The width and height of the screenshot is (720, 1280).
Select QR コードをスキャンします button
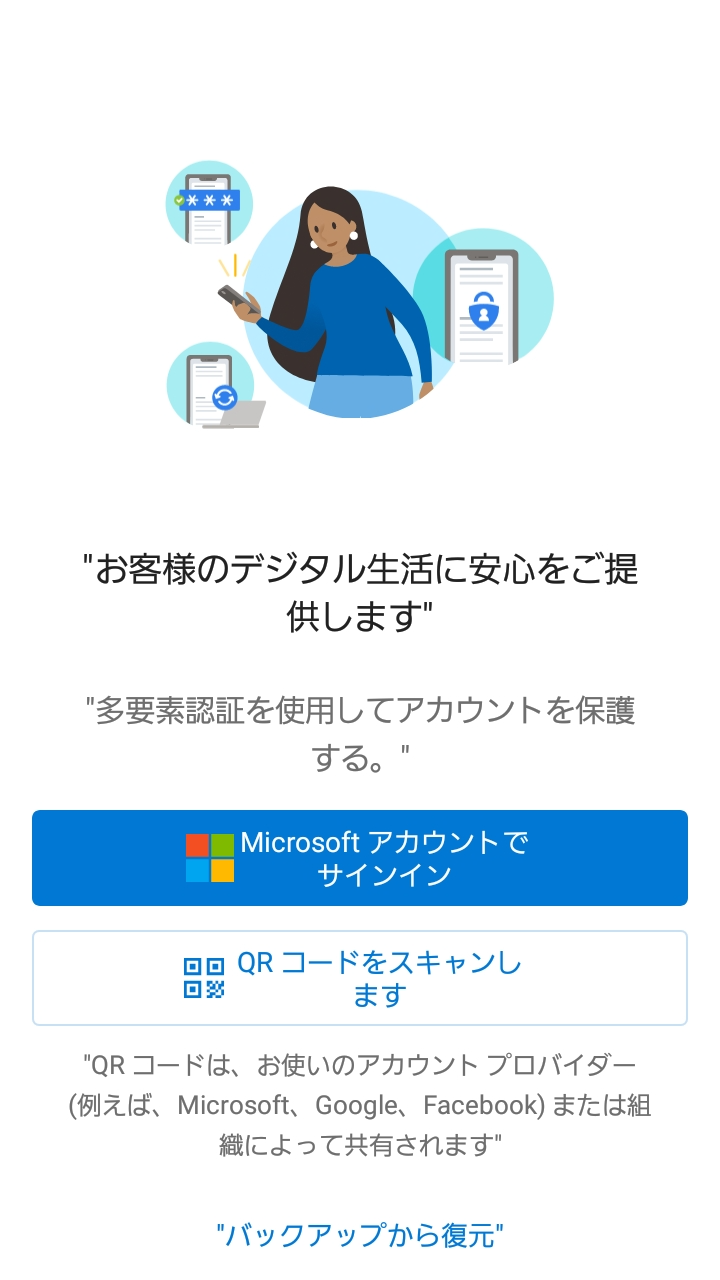pos(360,978)
